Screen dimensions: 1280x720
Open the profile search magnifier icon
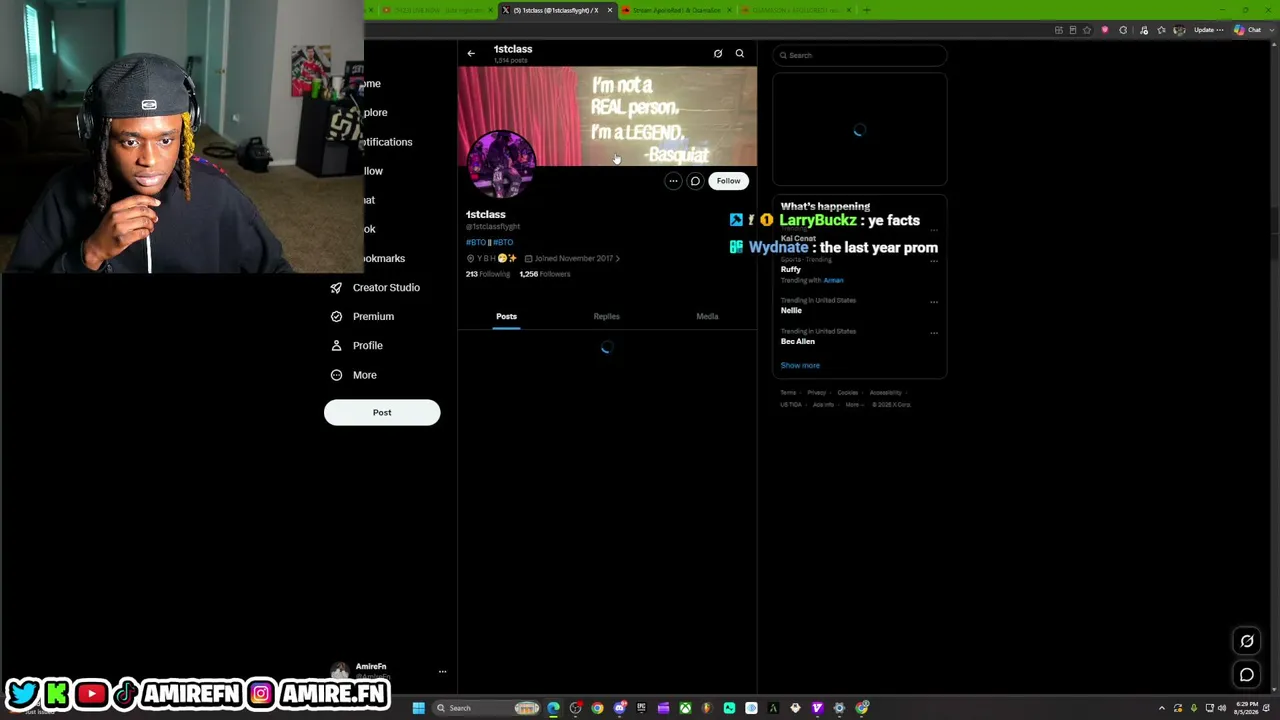740,54
